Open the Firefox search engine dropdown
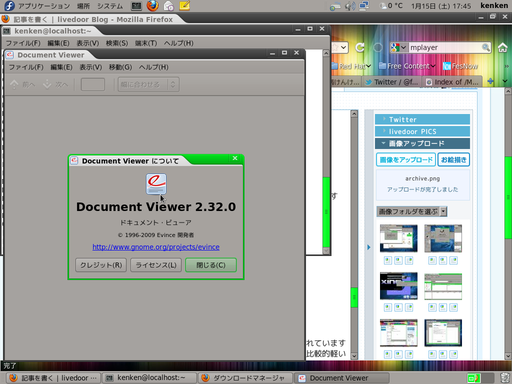The image size is (512, 384). pos(399,48)
